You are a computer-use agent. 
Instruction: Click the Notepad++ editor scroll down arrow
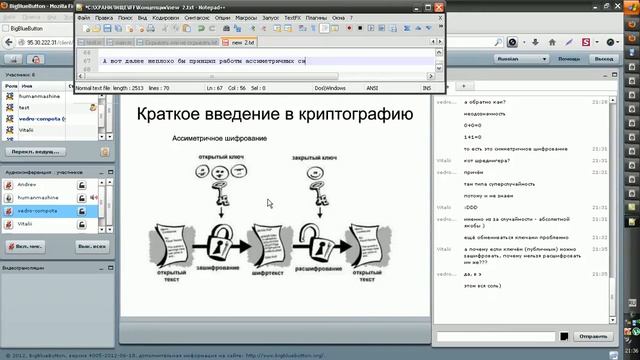click(x=439, y=68)
